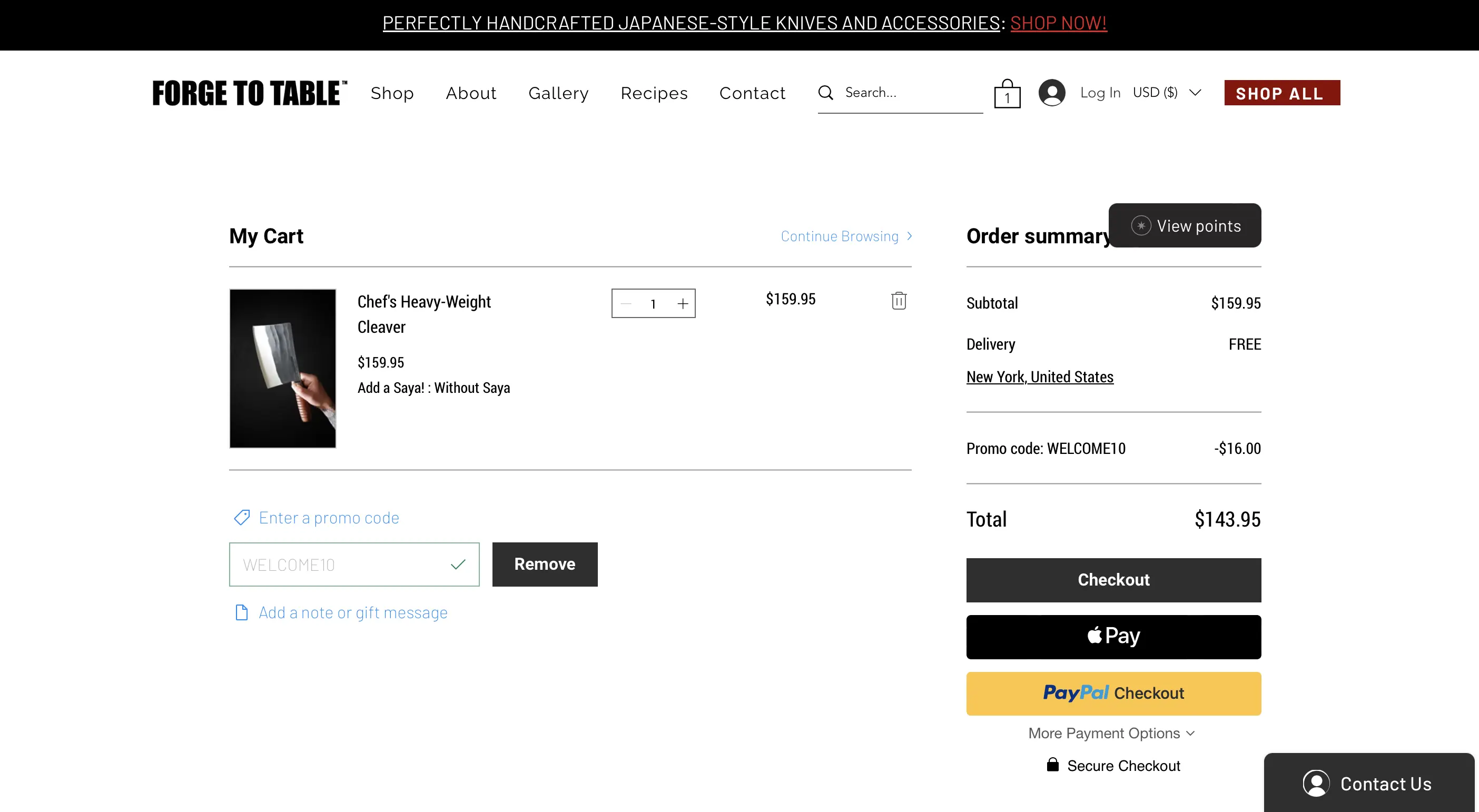This screenshot has height=812, width=1479.
Task: Open the Recipes menu item
Action: (654, 93)
